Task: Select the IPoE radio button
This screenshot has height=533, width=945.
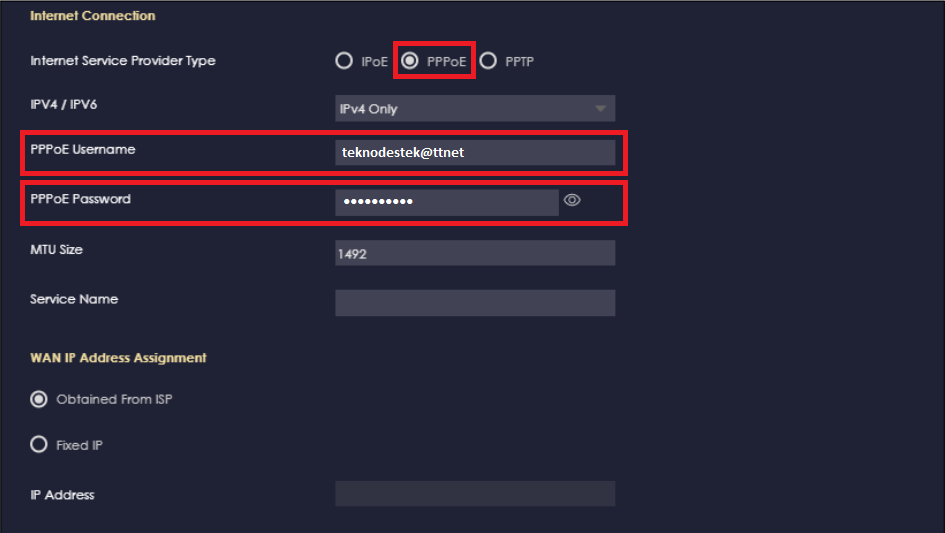Action: [x=344, y=61]
